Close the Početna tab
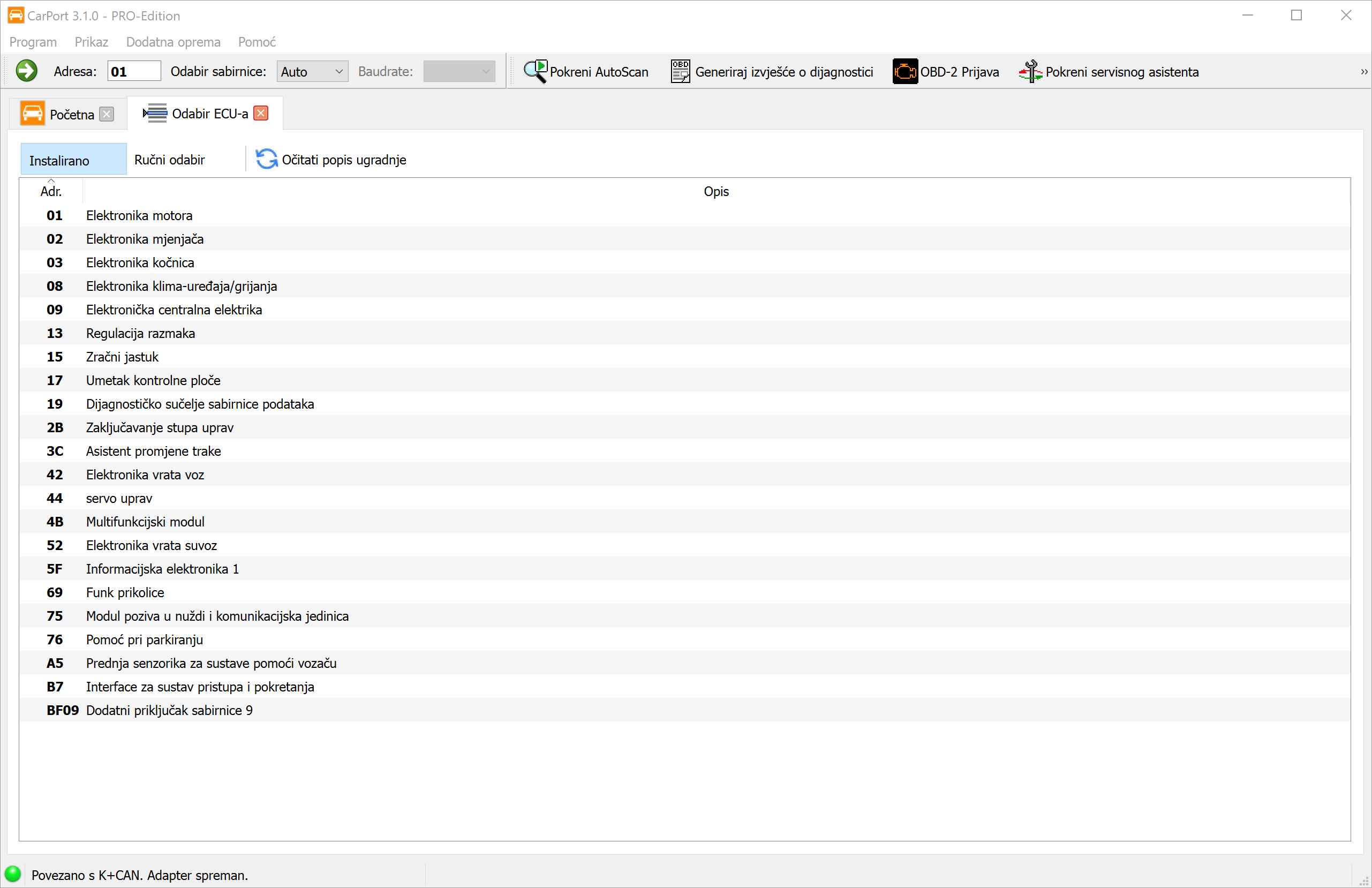 coord(107,114)
